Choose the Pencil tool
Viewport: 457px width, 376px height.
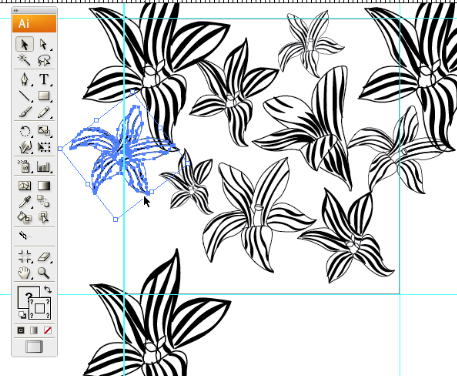44,112
